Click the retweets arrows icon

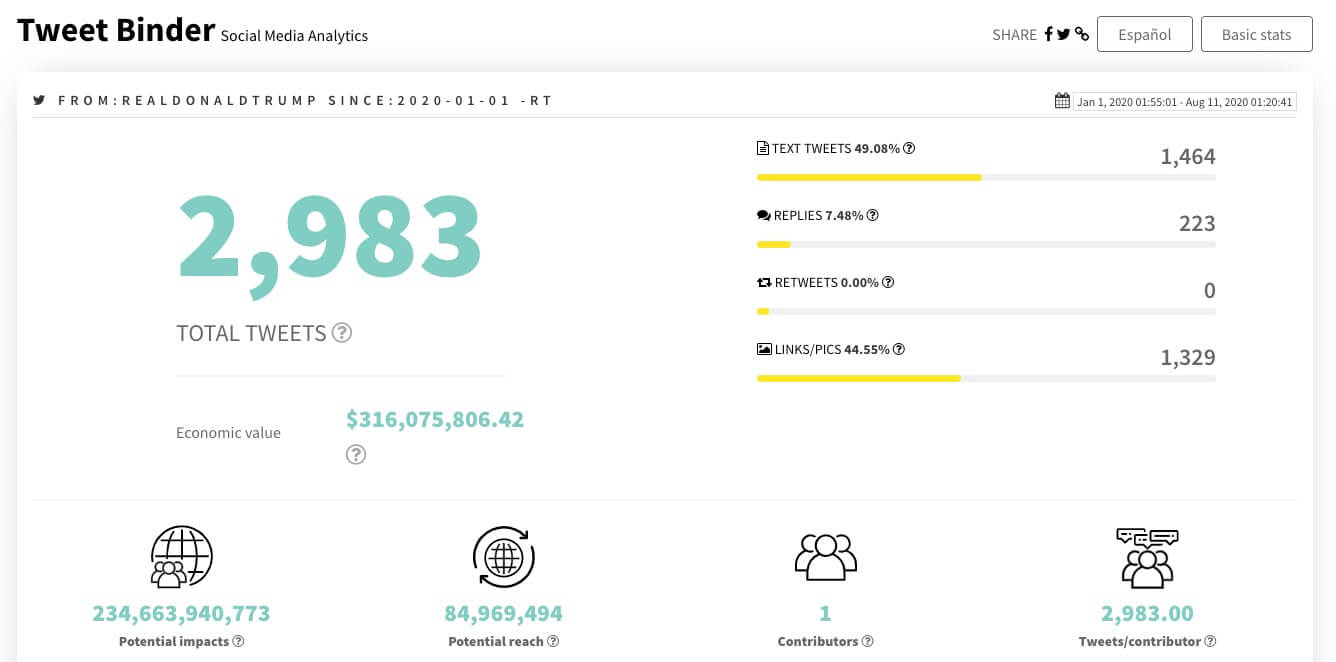coord(764,282)
